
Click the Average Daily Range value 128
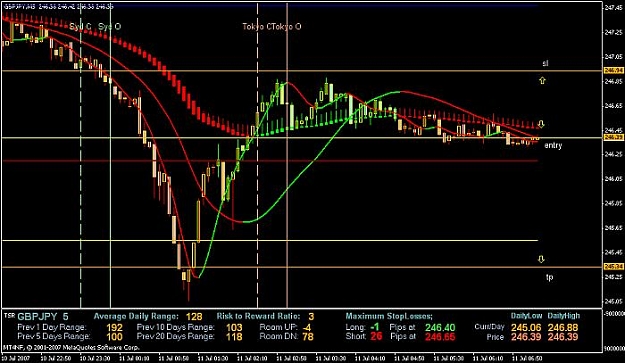point(194,317)
